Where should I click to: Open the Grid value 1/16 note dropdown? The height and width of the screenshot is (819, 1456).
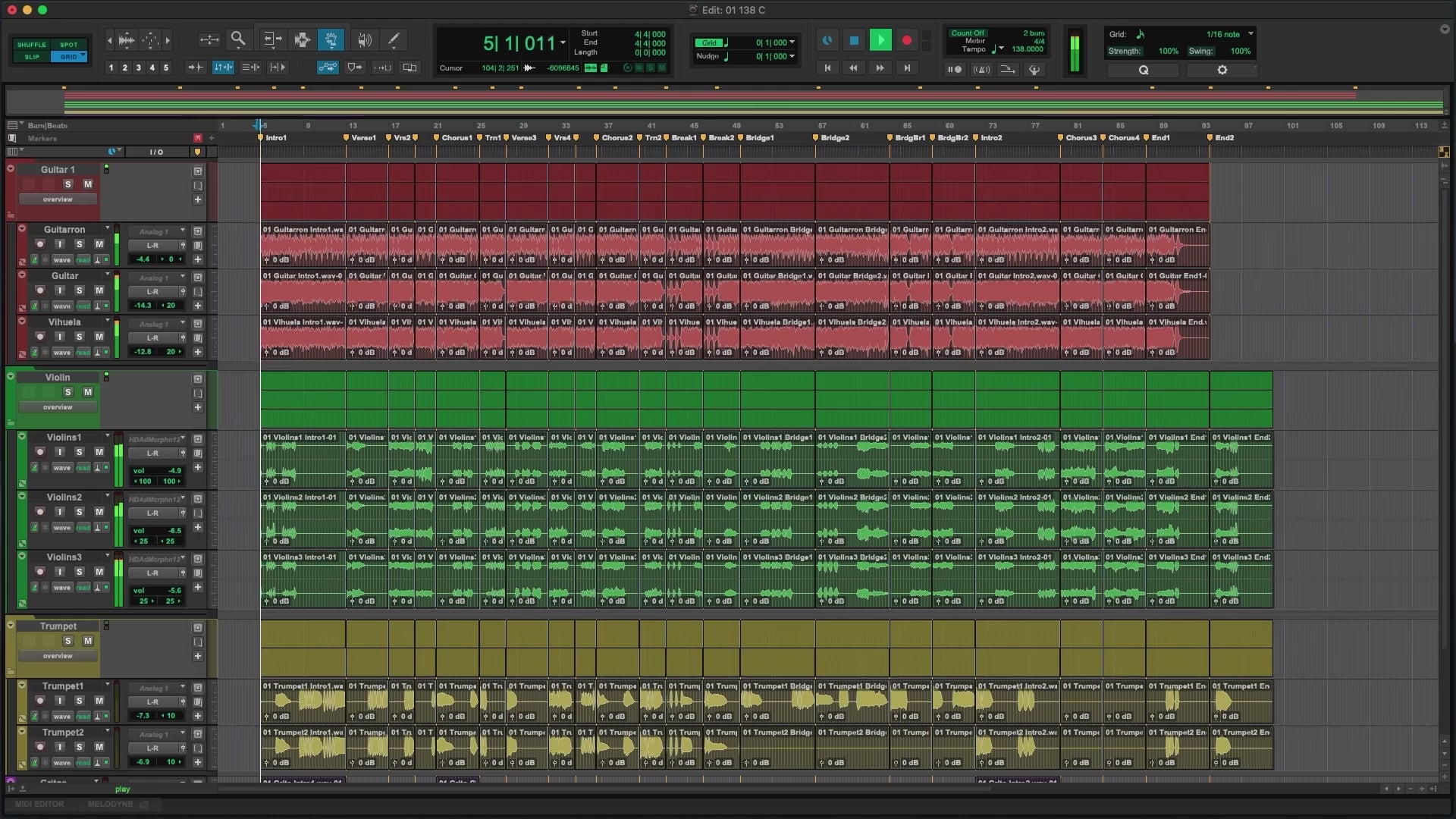click(1250, 34)
